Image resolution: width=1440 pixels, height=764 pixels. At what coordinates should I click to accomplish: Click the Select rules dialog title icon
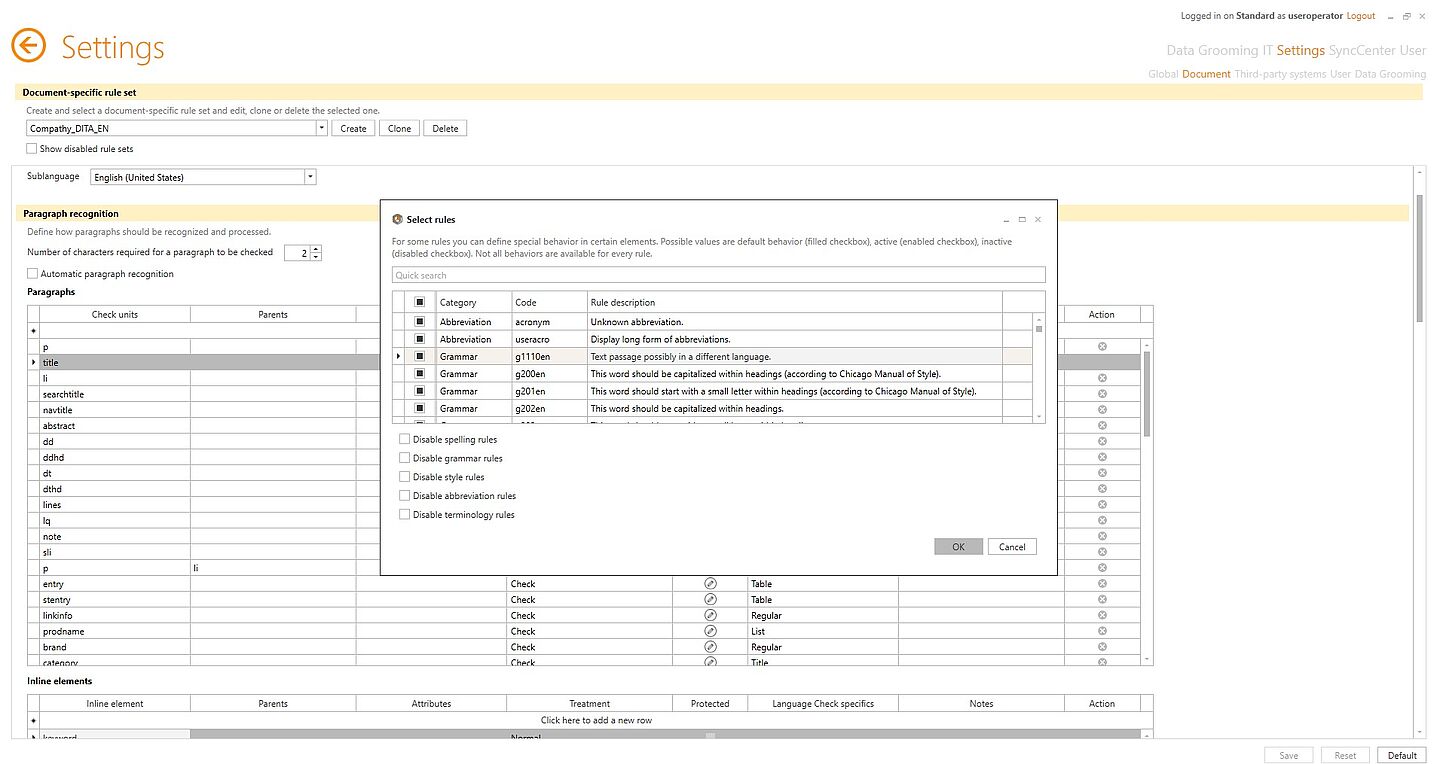(x=397, y=219)
